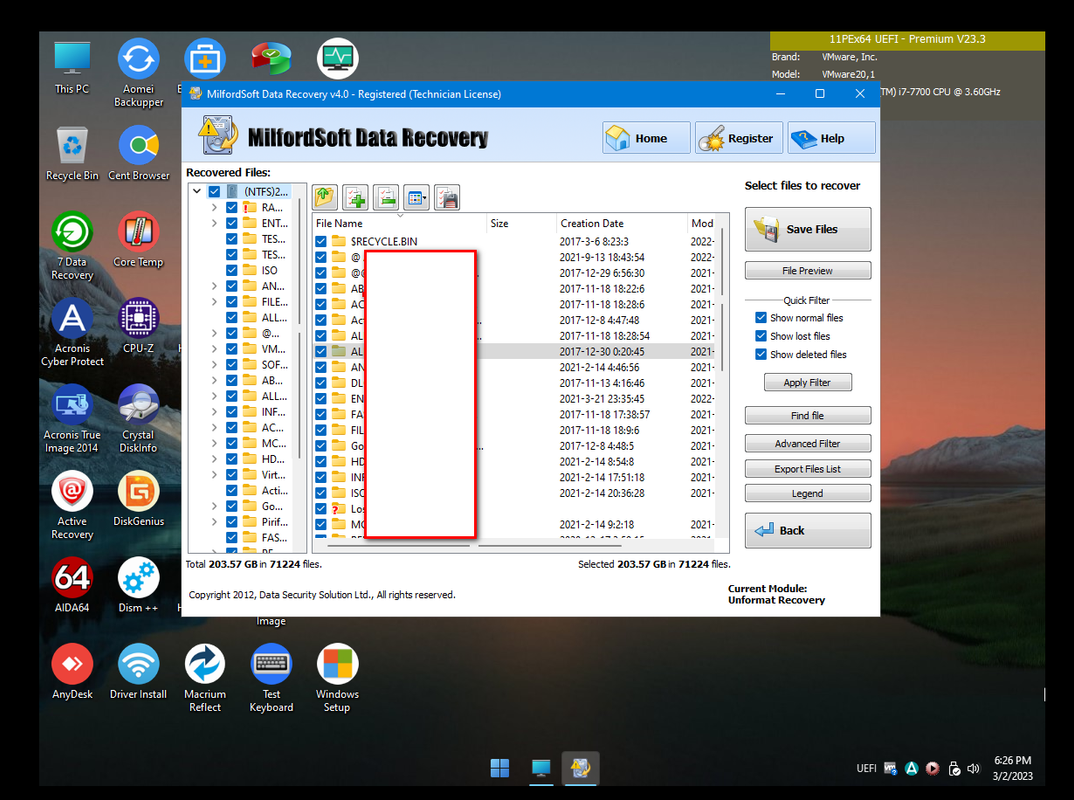1074x800 pixels.
Task: Open Test Keyboard desktop shortcut
Action: [271, 678]
